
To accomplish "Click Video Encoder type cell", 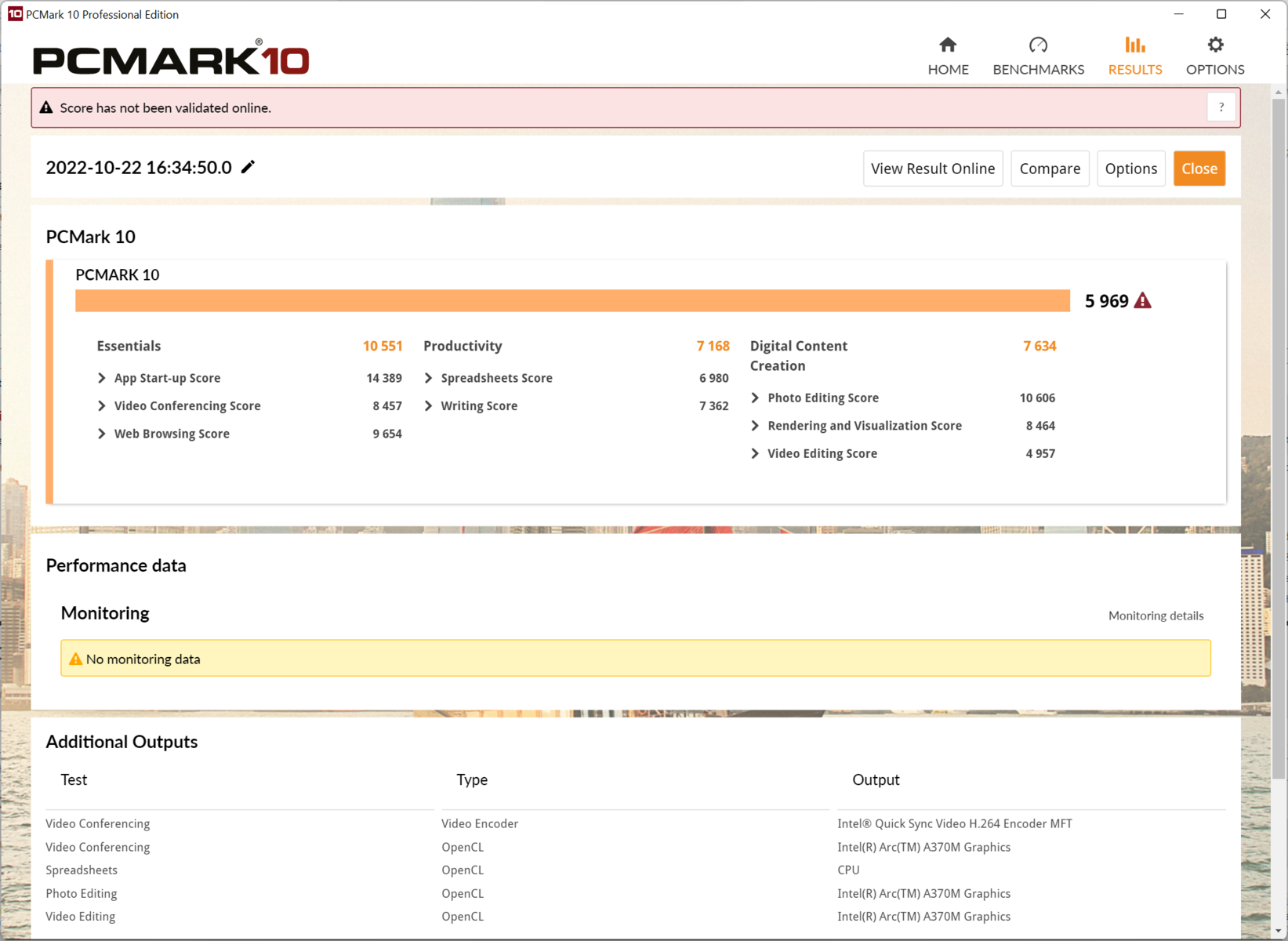I will tap(480, 823).
